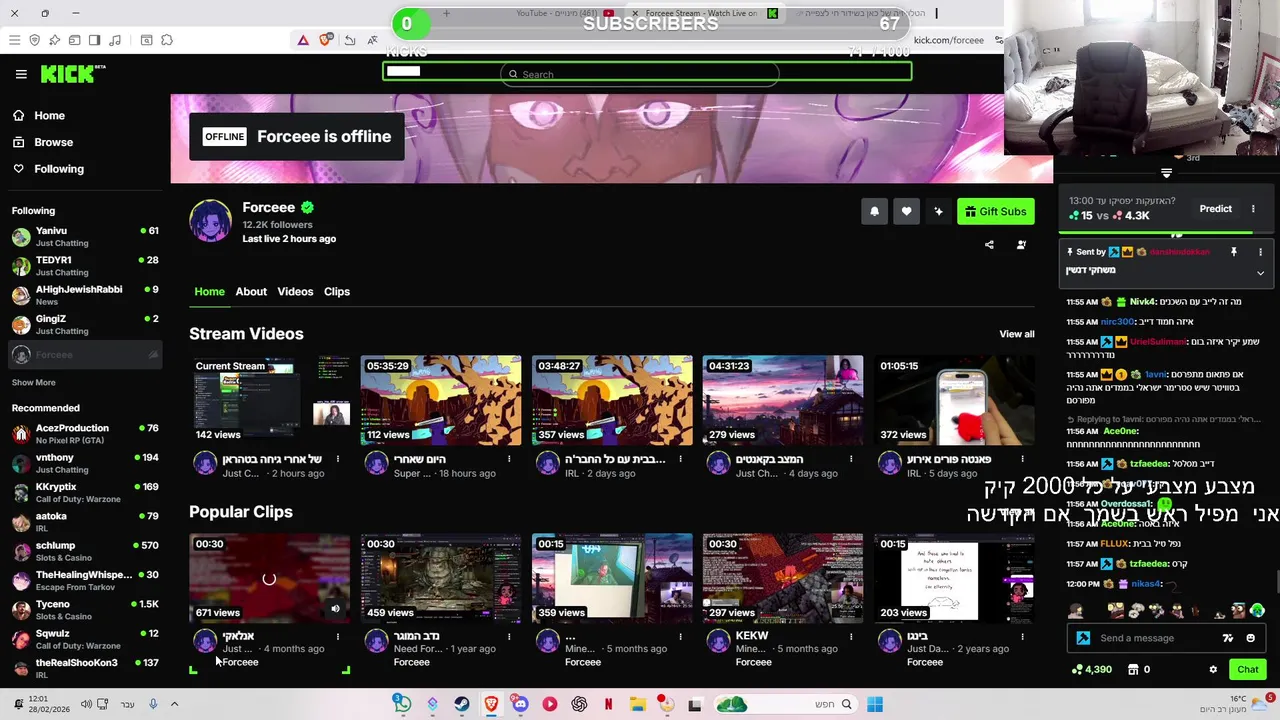Open options menu for 04:31:23 video
Image resolution: width=1280 pixels, height=720 pixels.
(851, 459)
